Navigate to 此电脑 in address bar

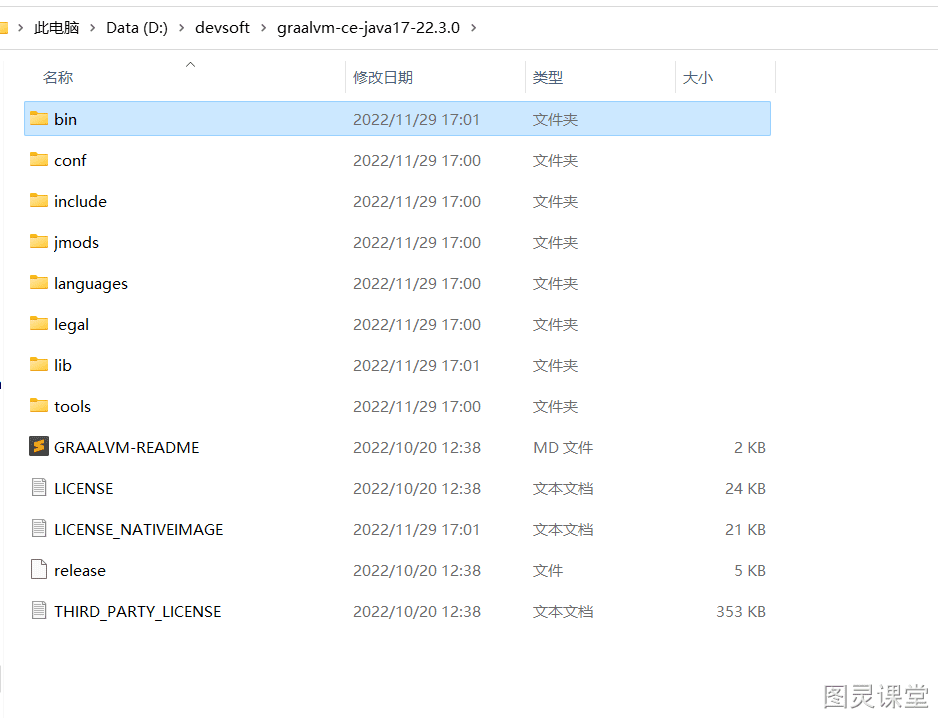tap(56, 28)
